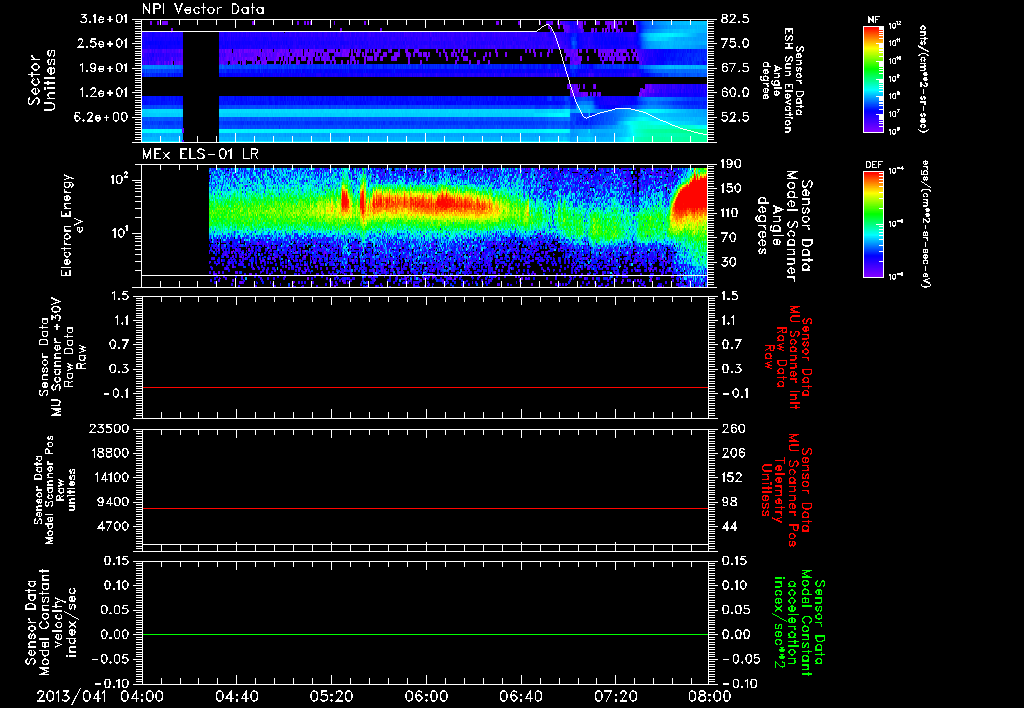This screenshot has width=1024, height=708.
Task: Click the "06:40" time axis label
Action: click(x=520, y=696)
